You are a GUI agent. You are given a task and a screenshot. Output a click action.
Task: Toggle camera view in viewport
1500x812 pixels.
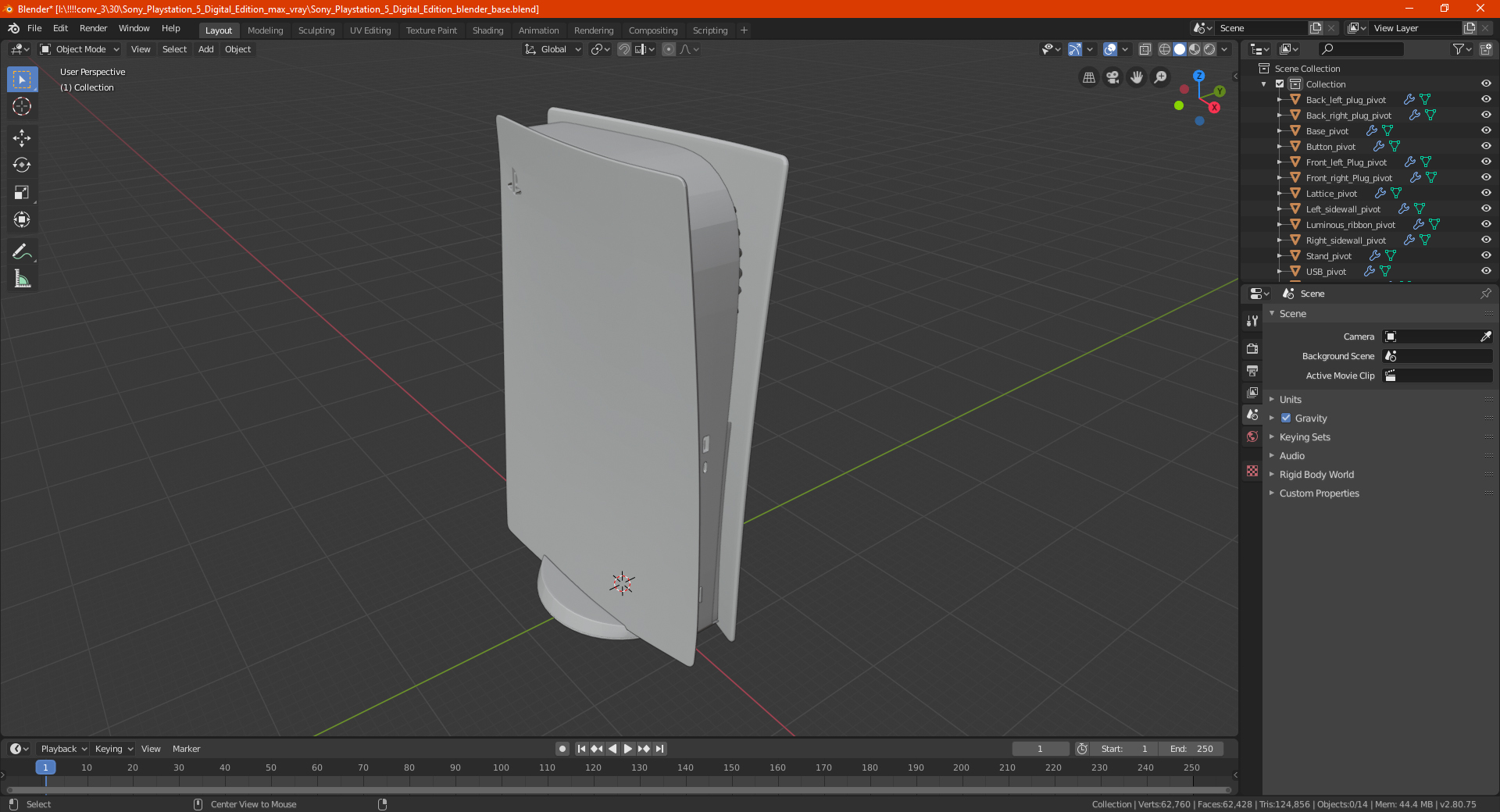[x=1112, y=77]
